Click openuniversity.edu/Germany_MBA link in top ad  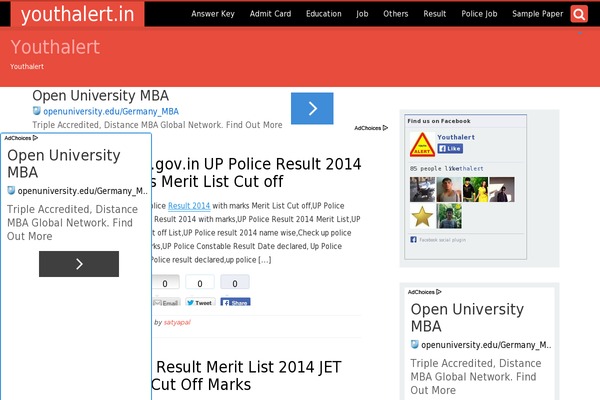pos(111,111)
